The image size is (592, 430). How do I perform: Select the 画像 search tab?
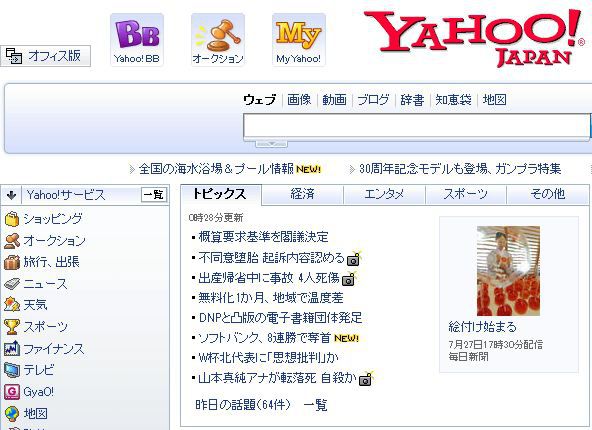point(299,100)
